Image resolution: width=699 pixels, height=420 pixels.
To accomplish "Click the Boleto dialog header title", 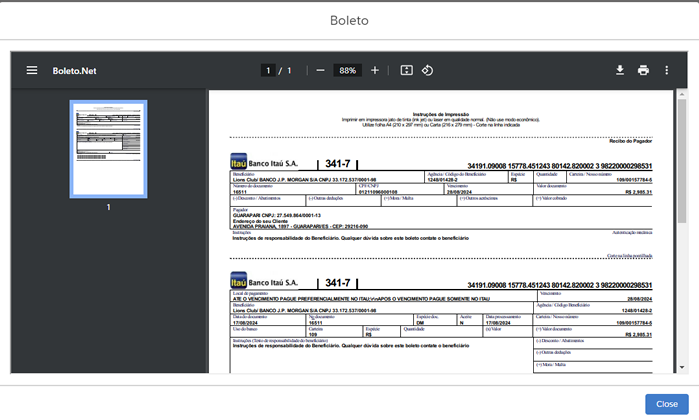I will click(x=349, y=20).
